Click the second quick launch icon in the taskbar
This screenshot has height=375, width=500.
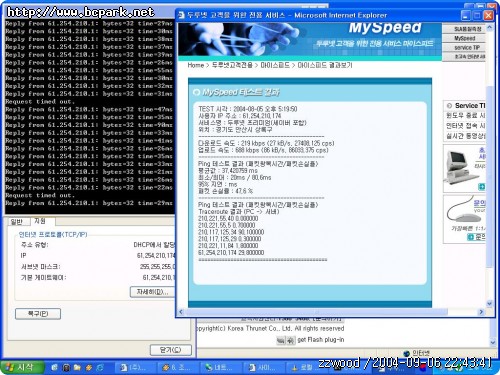[66, 367]
